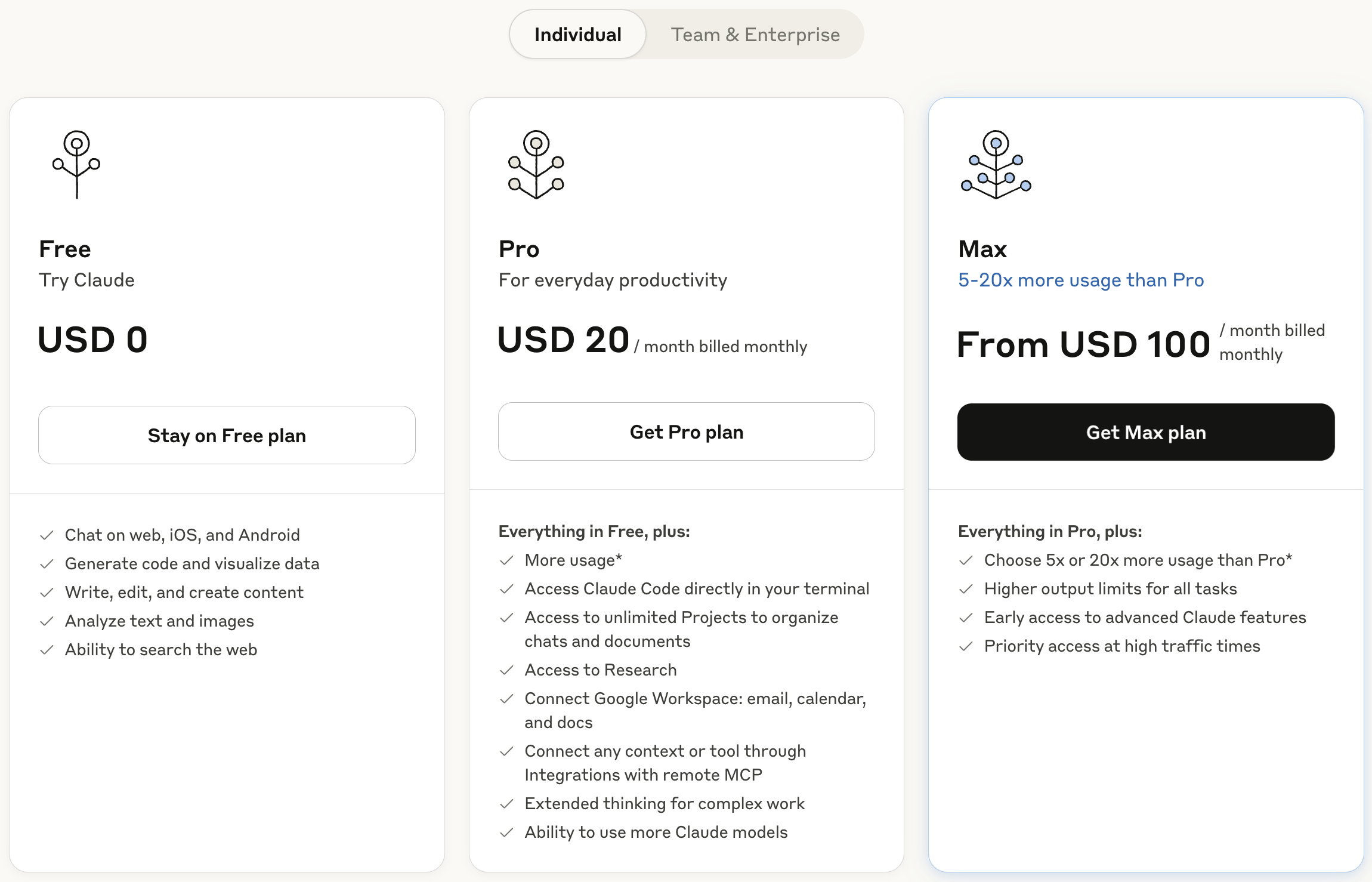Click checkmark next to 'Extended thinking for complex work'
1372x882 pixels.
point(506,804)
